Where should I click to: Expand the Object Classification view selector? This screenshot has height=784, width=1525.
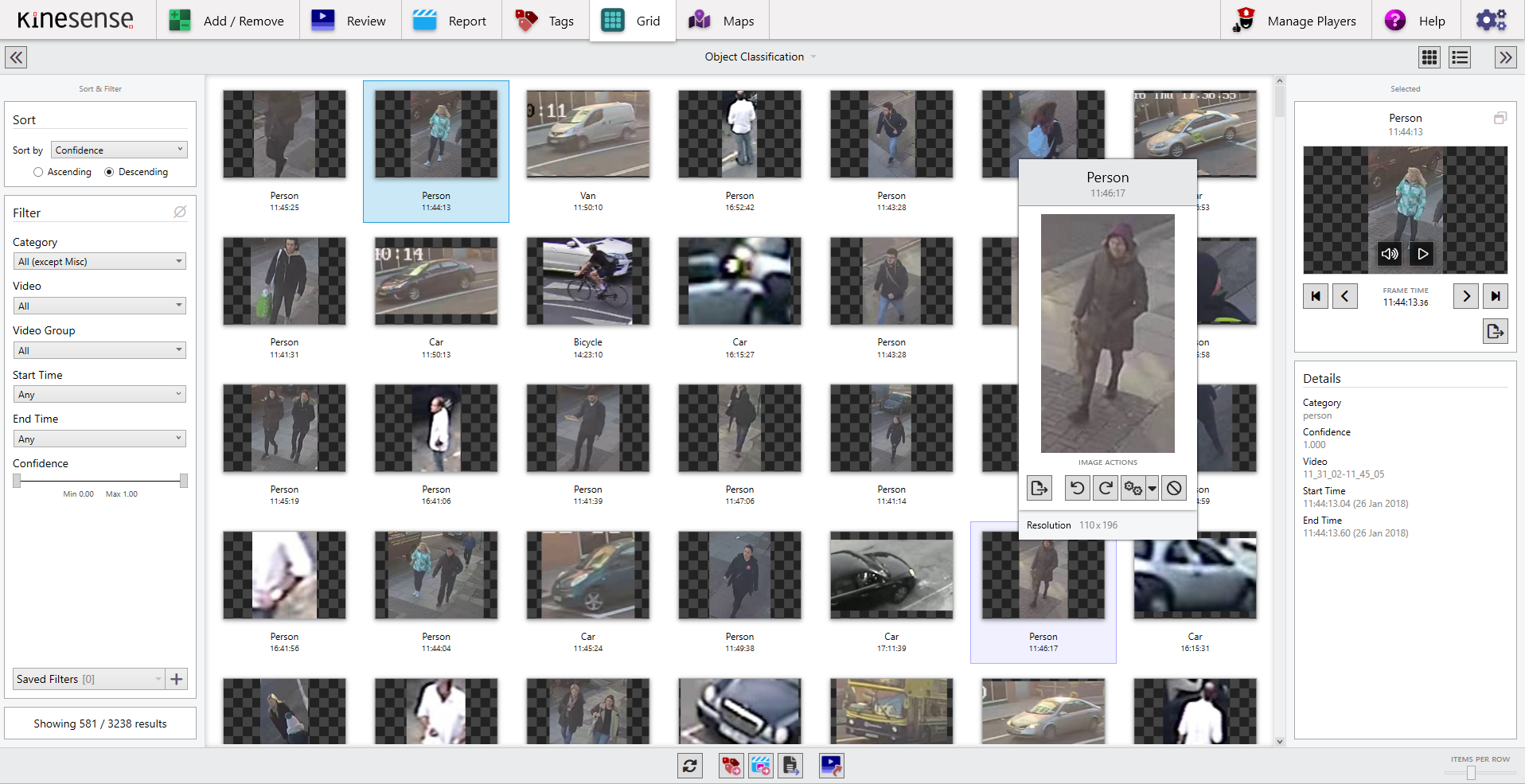click(760, 57)
